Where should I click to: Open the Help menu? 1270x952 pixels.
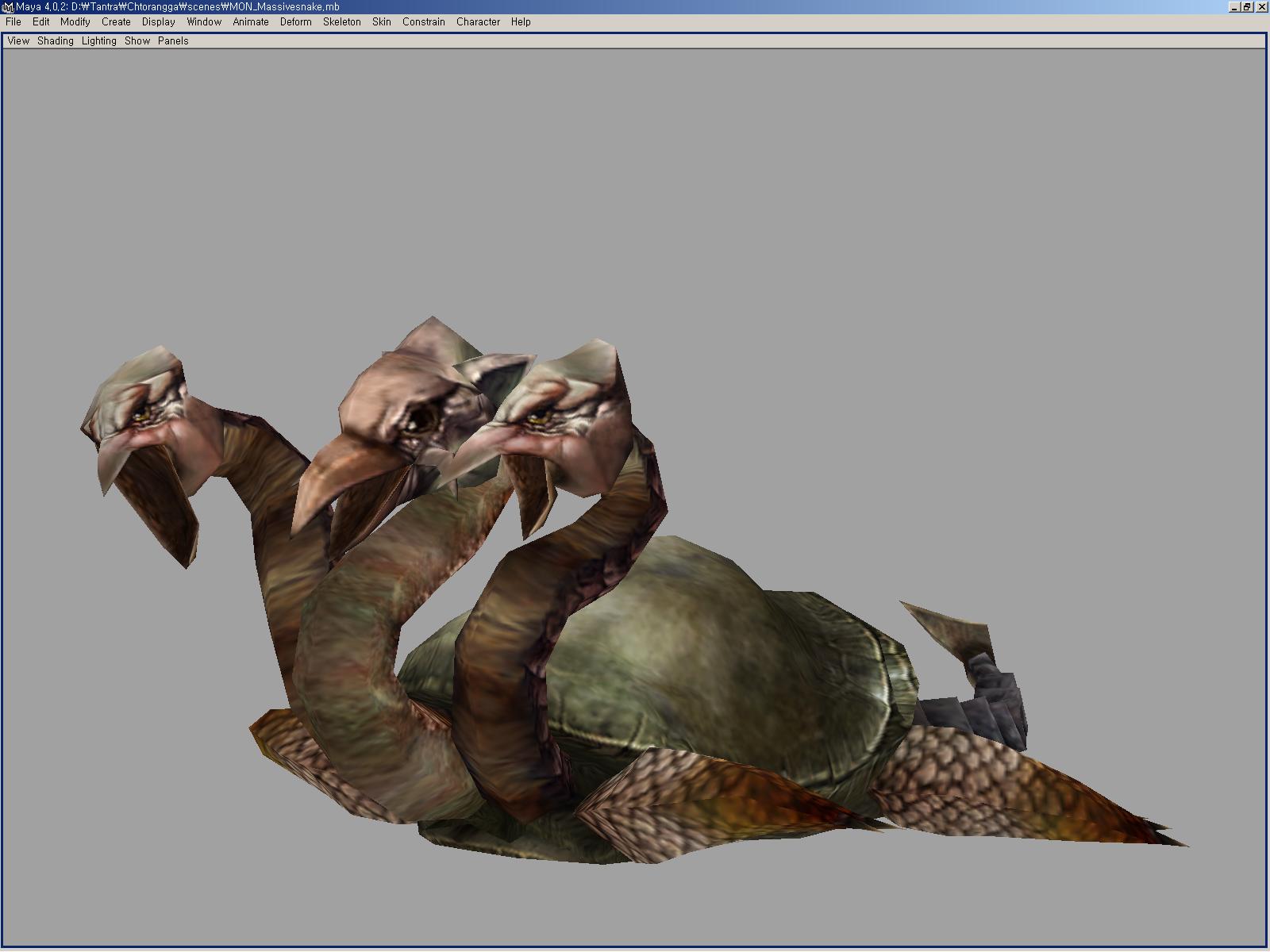521,22
